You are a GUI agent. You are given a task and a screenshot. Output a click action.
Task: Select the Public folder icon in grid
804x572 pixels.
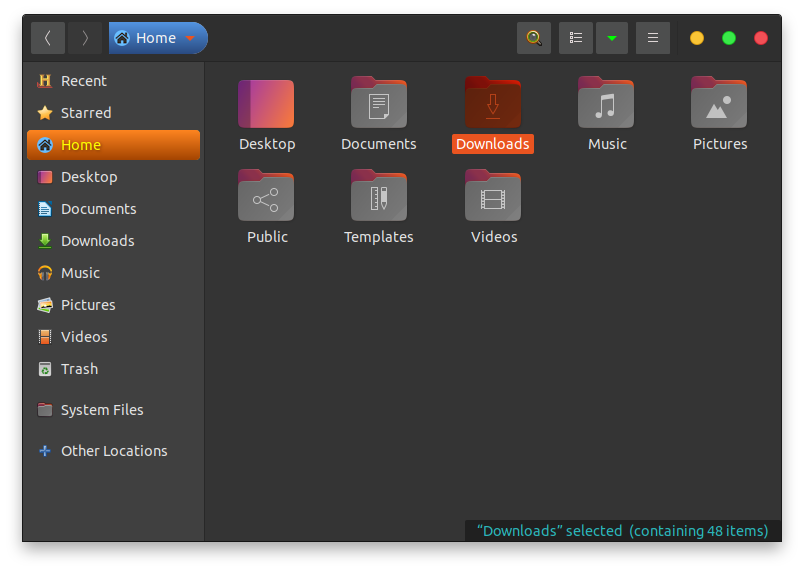(266, 195)
